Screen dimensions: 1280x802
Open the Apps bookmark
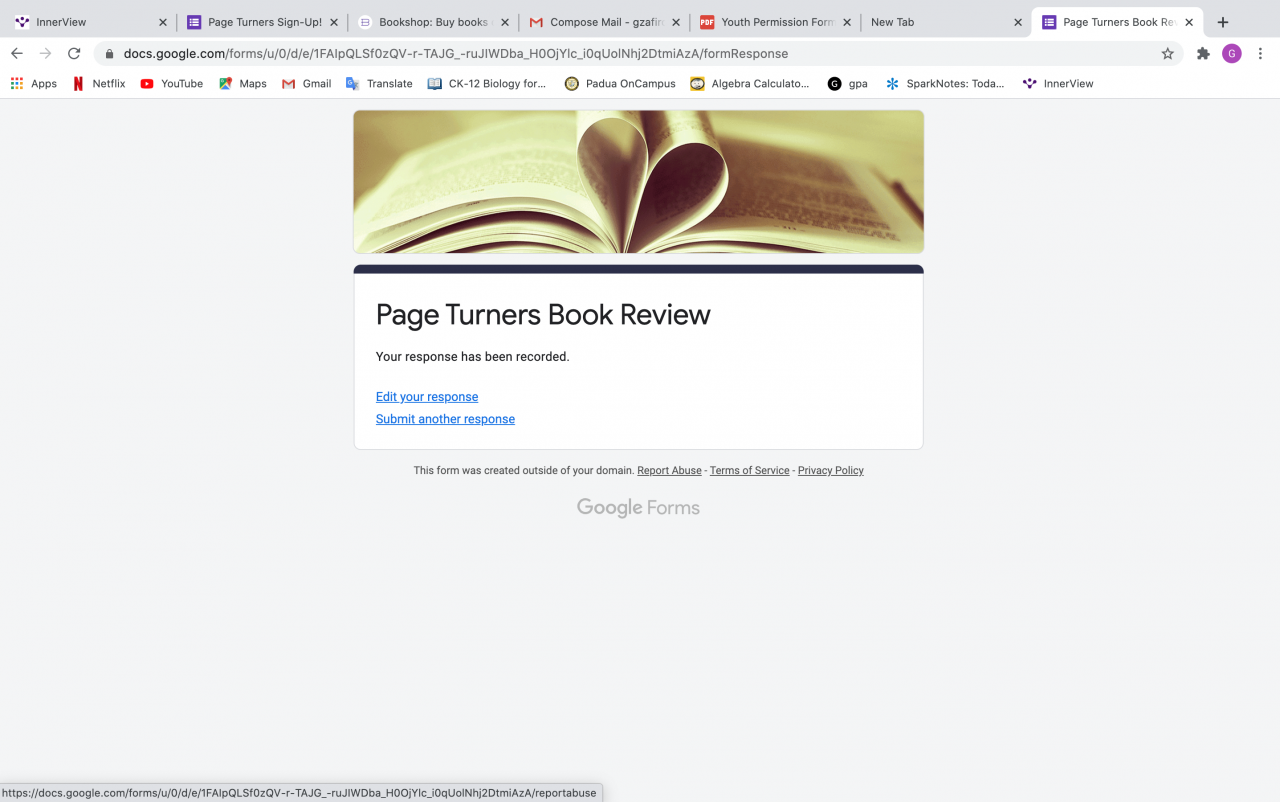pyautogui.click(x=34, y=84)
